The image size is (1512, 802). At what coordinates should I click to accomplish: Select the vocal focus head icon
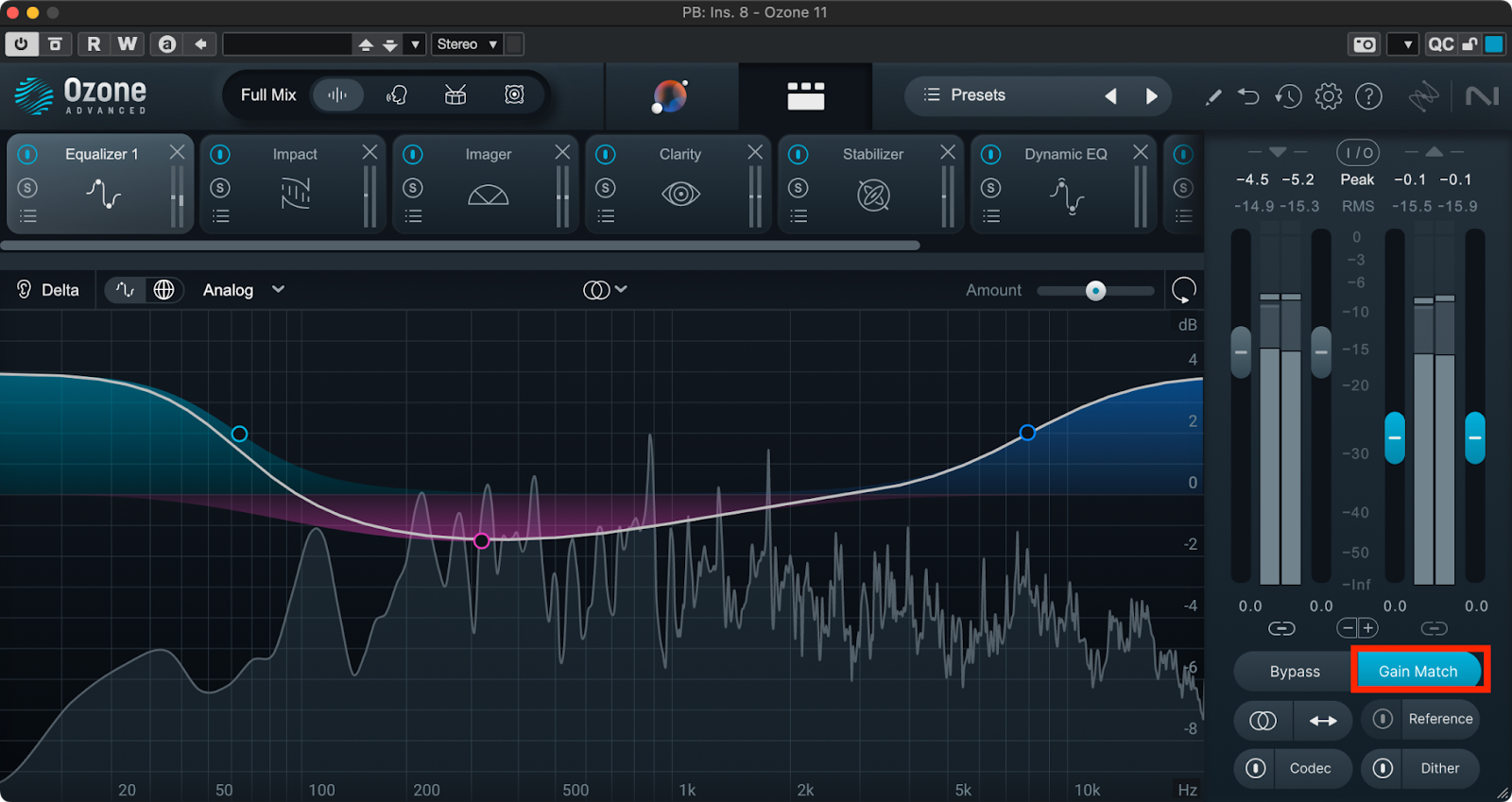(x=397, y=94)
